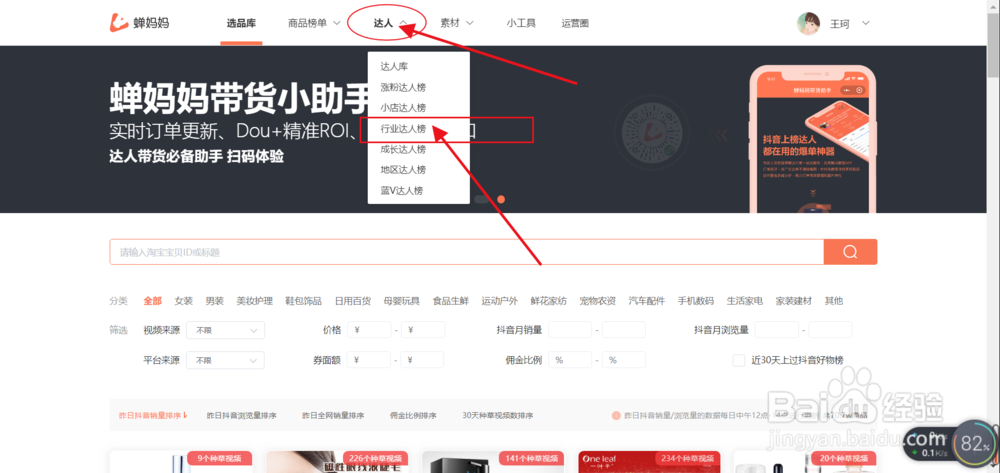Click the minimum 抖音月浏览量 input field
Viewport: 1000px width, 473px height.
[777, 330]
